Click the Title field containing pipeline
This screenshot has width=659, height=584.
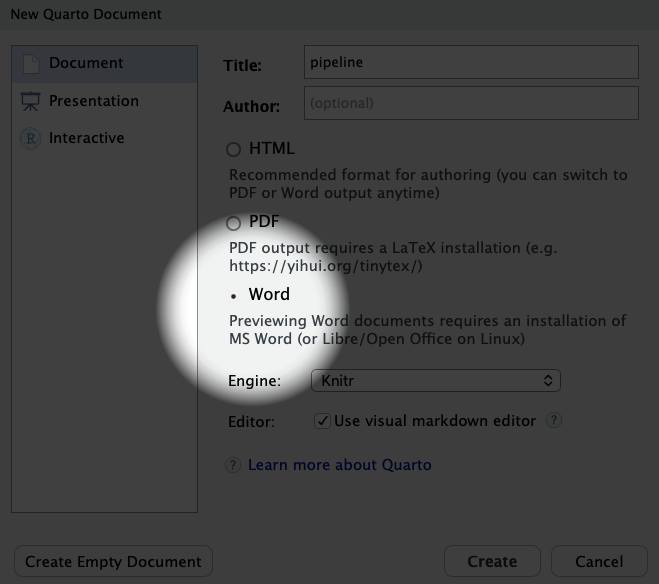tap(471, 62)
